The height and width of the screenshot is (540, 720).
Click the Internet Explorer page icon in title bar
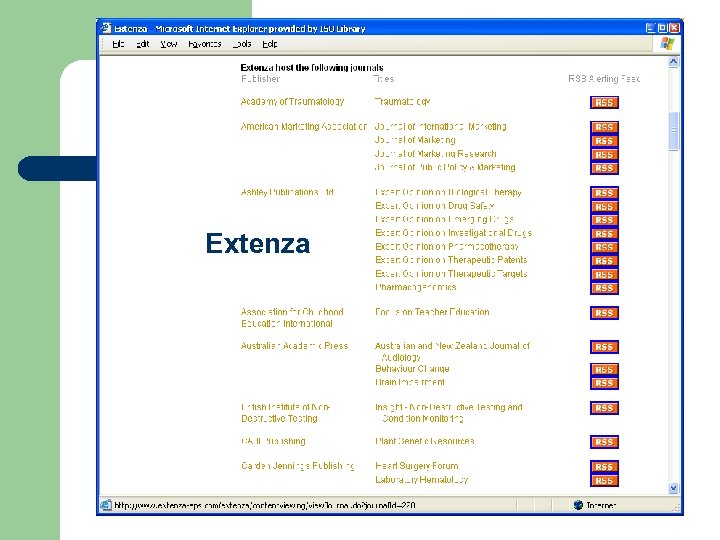pos(106,28)
